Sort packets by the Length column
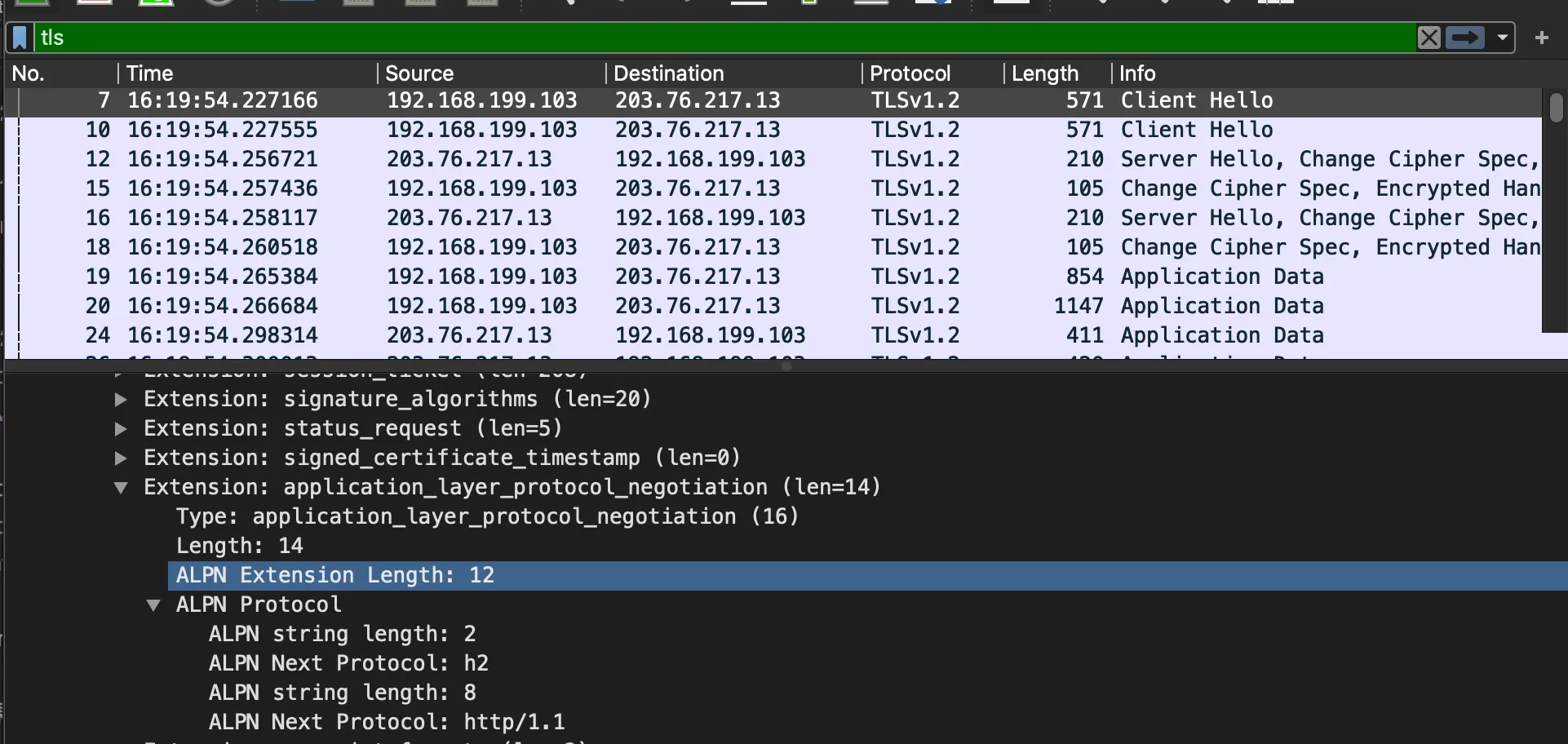This screenshot has width=1568, height=744. click(1057, 73)
